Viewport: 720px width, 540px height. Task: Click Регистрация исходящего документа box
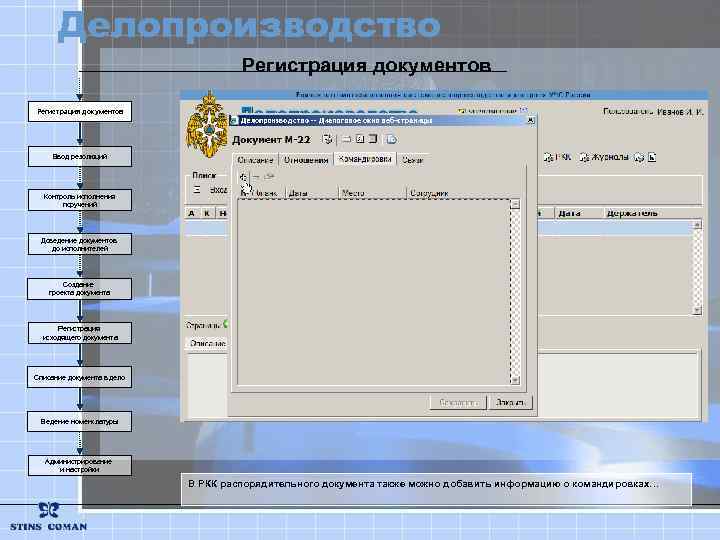pos(80,333)
